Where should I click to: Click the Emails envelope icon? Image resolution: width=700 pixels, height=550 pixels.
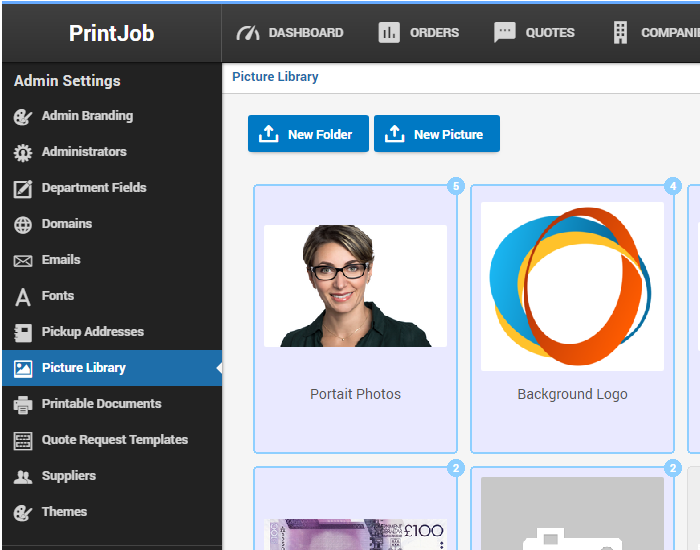(x=22, y=261)
